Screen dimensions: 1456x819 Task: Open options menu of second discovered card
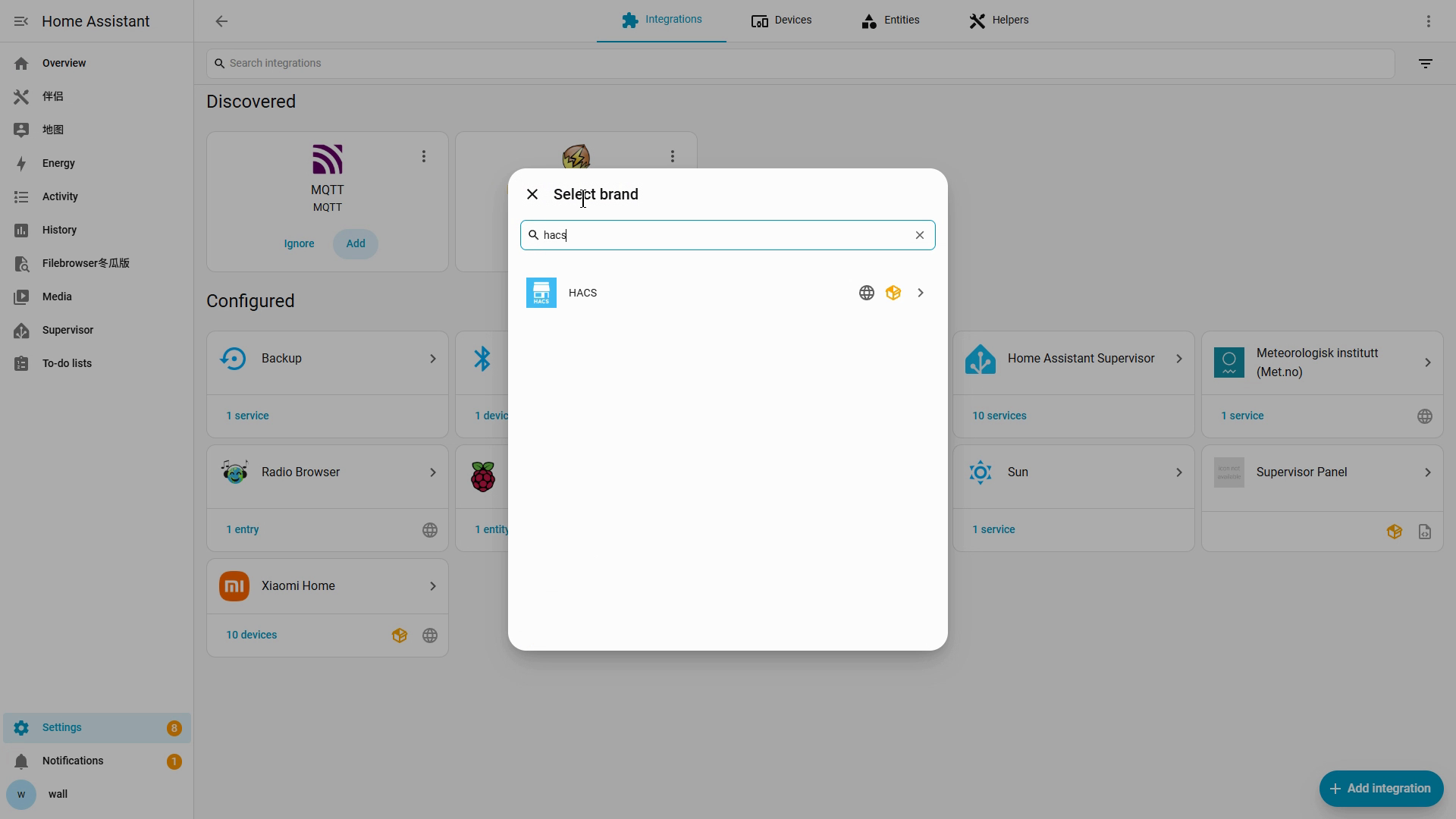(x=673, y=156)
